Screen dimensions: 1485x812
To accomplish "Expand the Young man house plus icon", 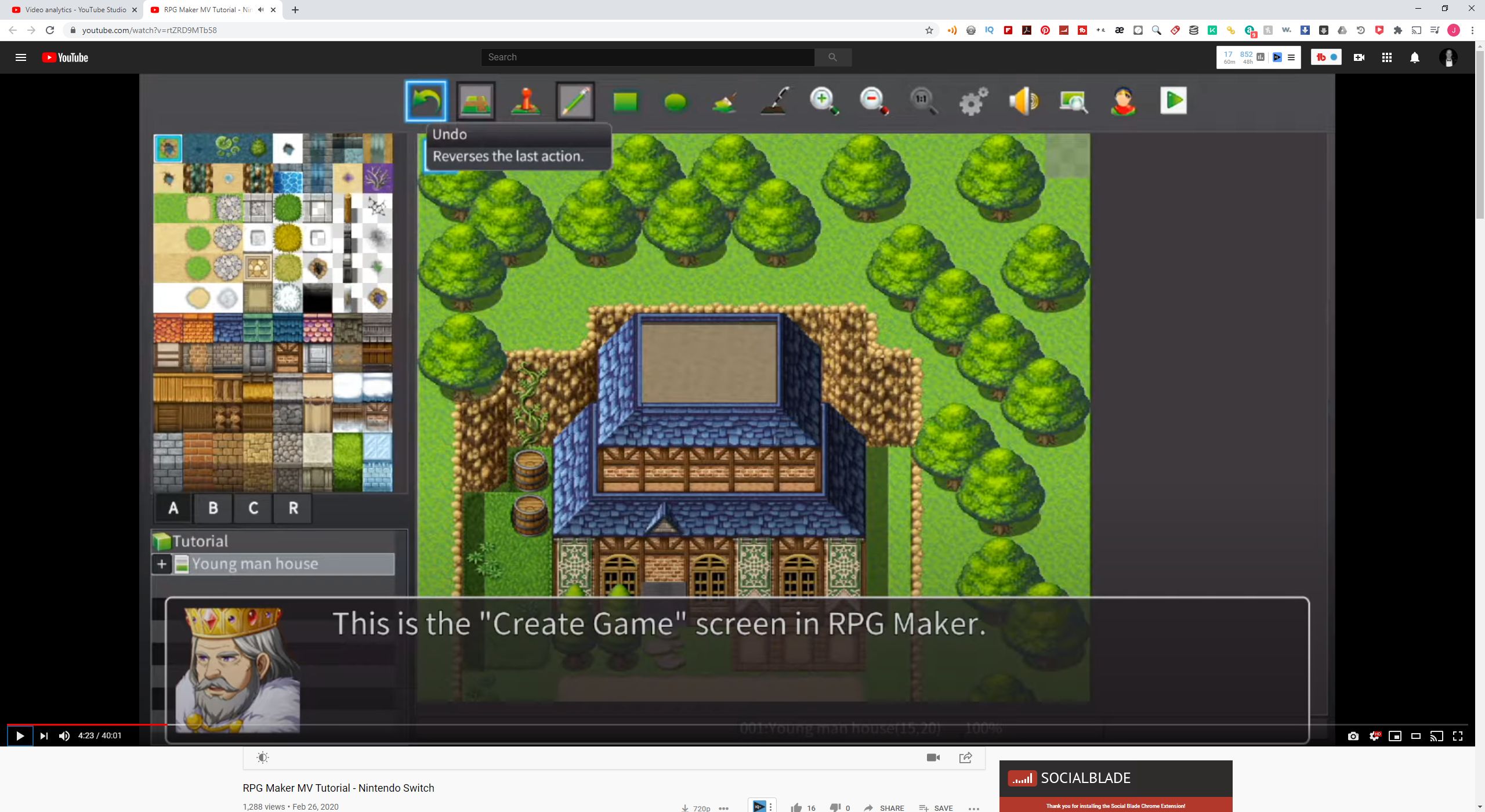I will click(162, 564).
